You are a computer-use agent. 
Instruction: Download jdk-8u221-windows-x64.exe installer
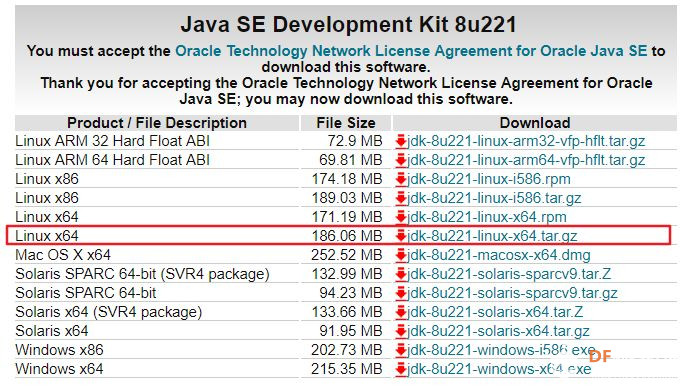click(x=499, y=369)
